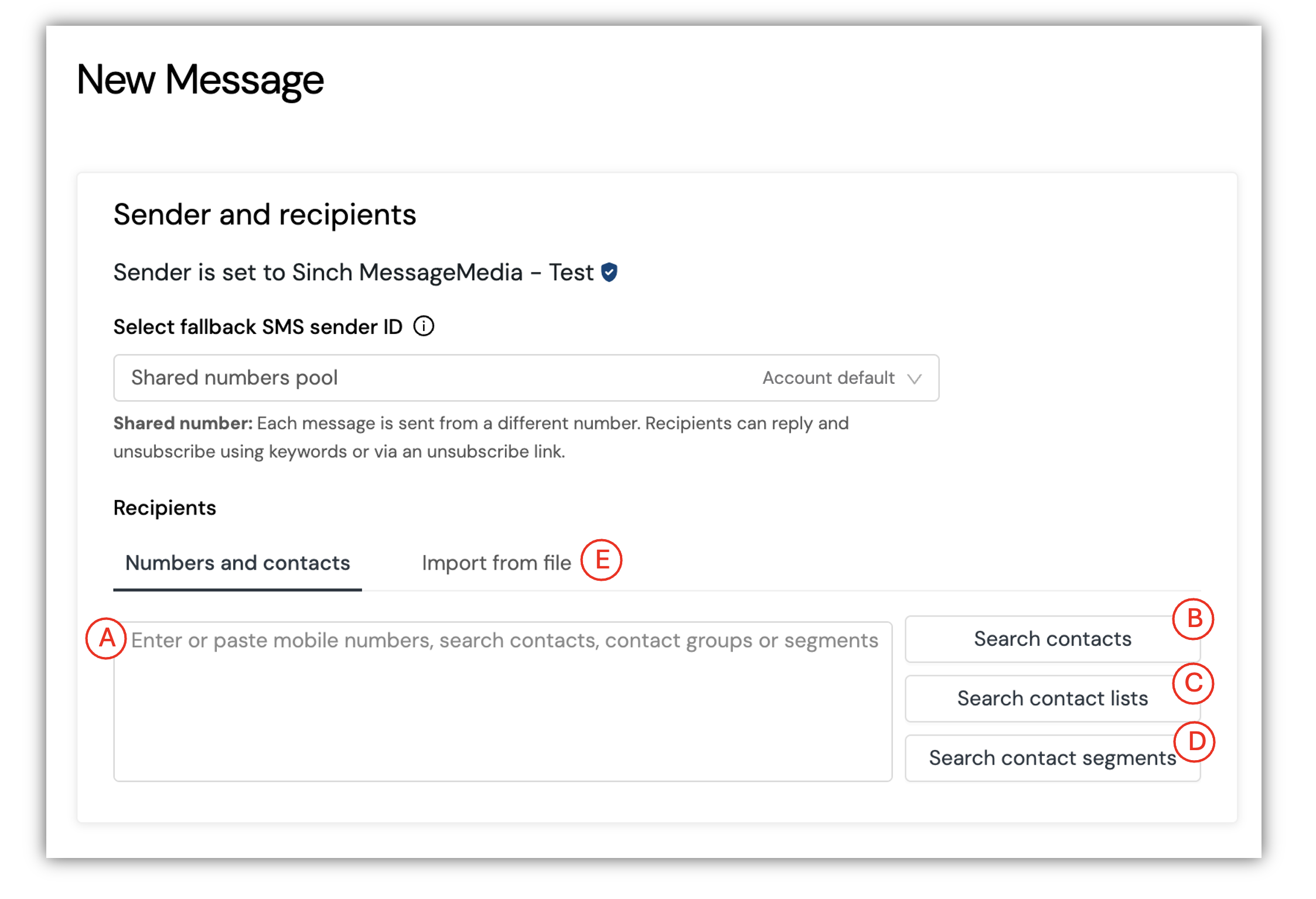Expand the dropdown chevron next to Account default

(914, 379)
